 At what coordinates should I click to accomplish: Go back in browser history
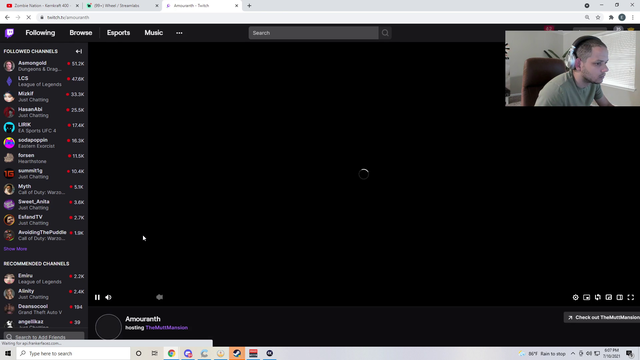[x=7, y=18]
